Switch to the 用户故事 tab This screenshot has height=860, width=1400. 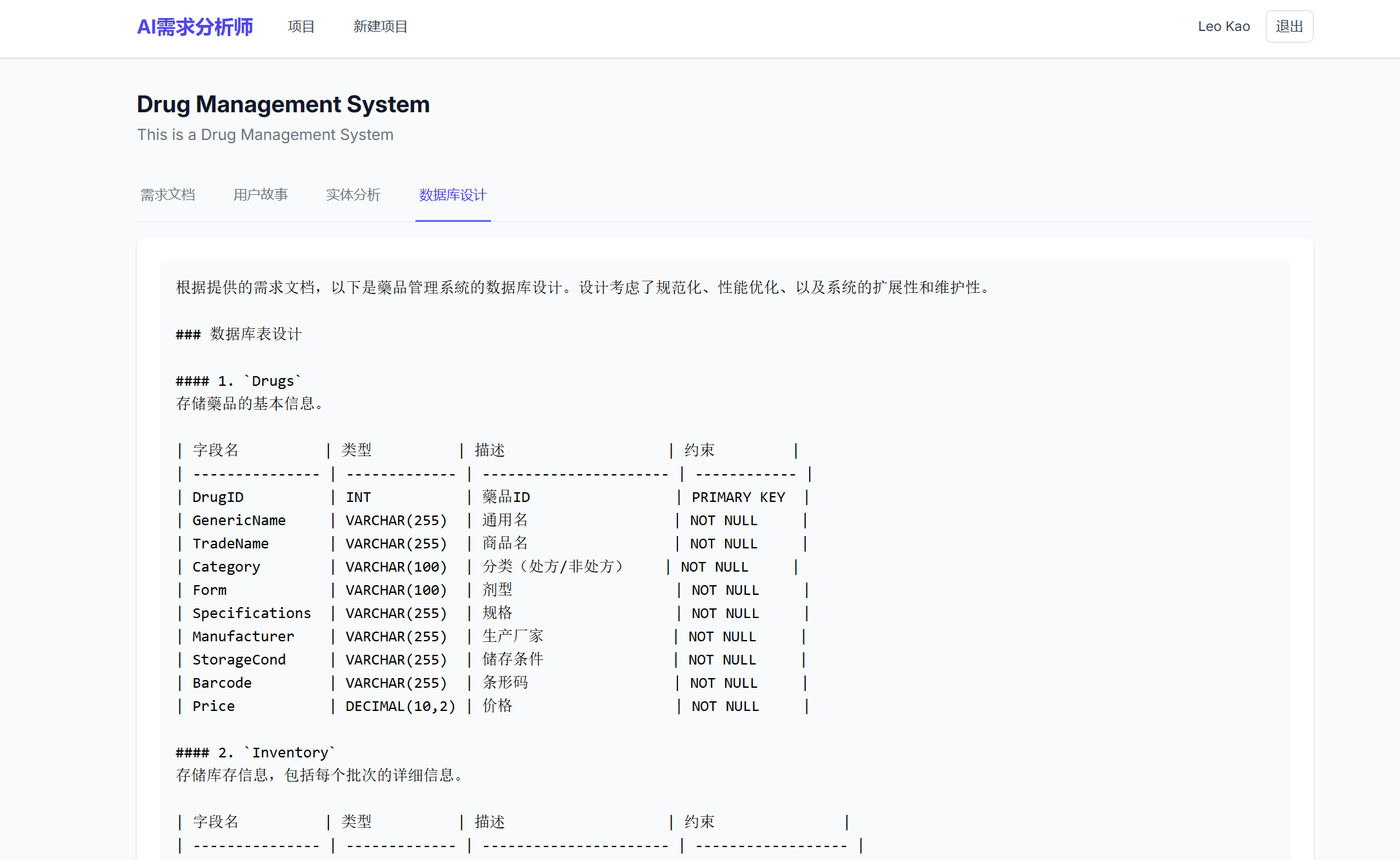261,195
